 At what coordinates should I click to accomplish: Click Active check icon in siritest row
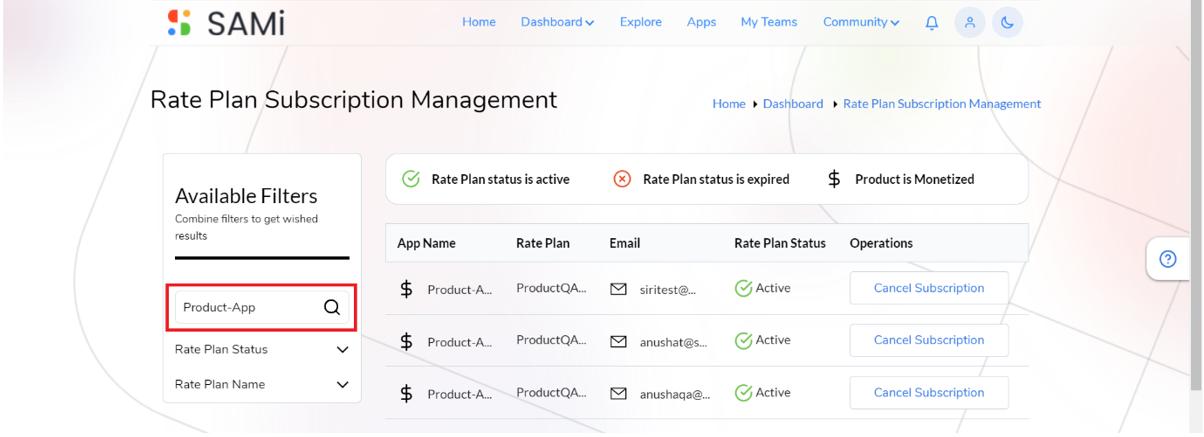coord(743,288)
